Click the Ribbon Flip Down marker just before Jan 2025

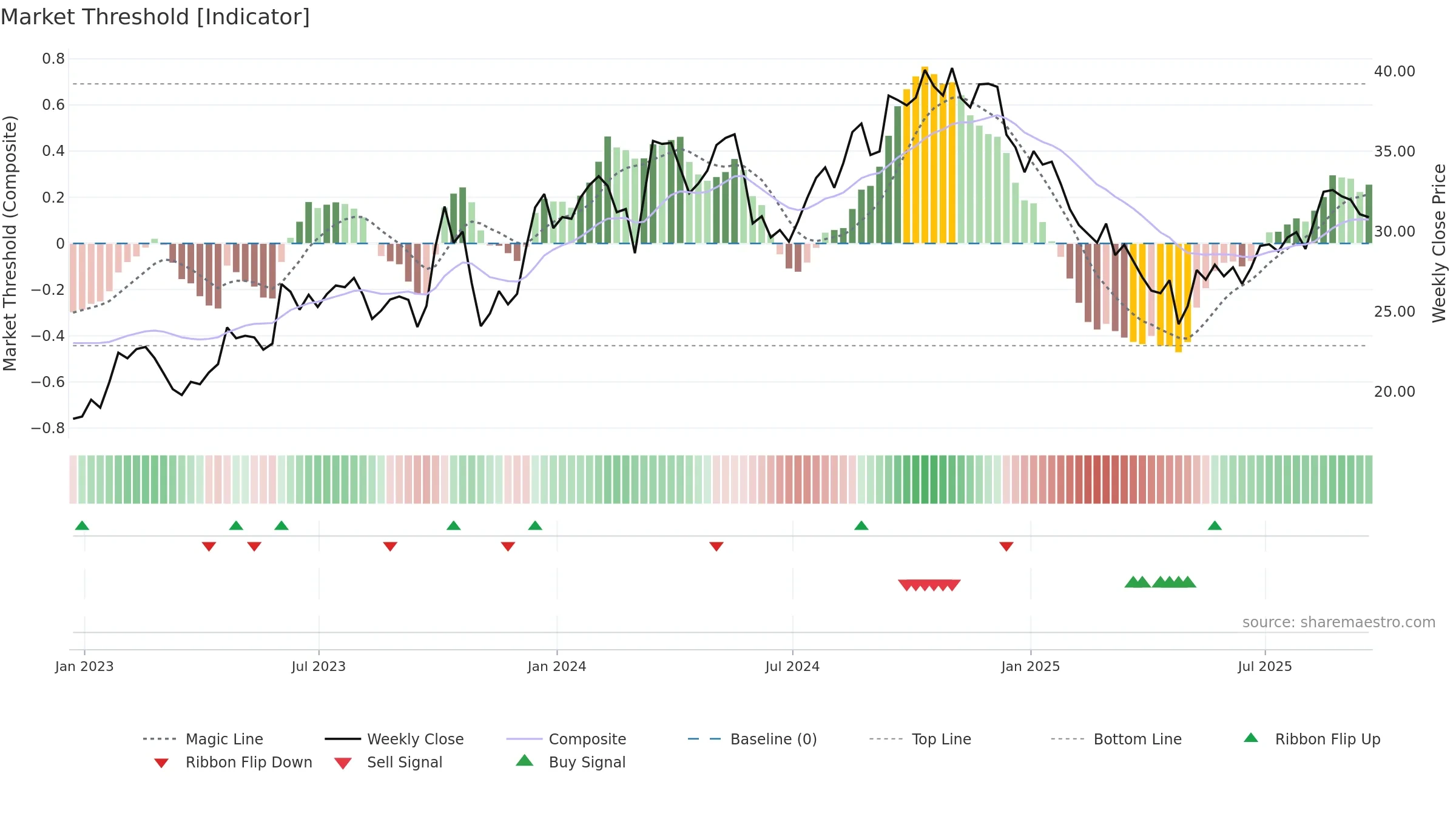click(x=1006, y=547)
